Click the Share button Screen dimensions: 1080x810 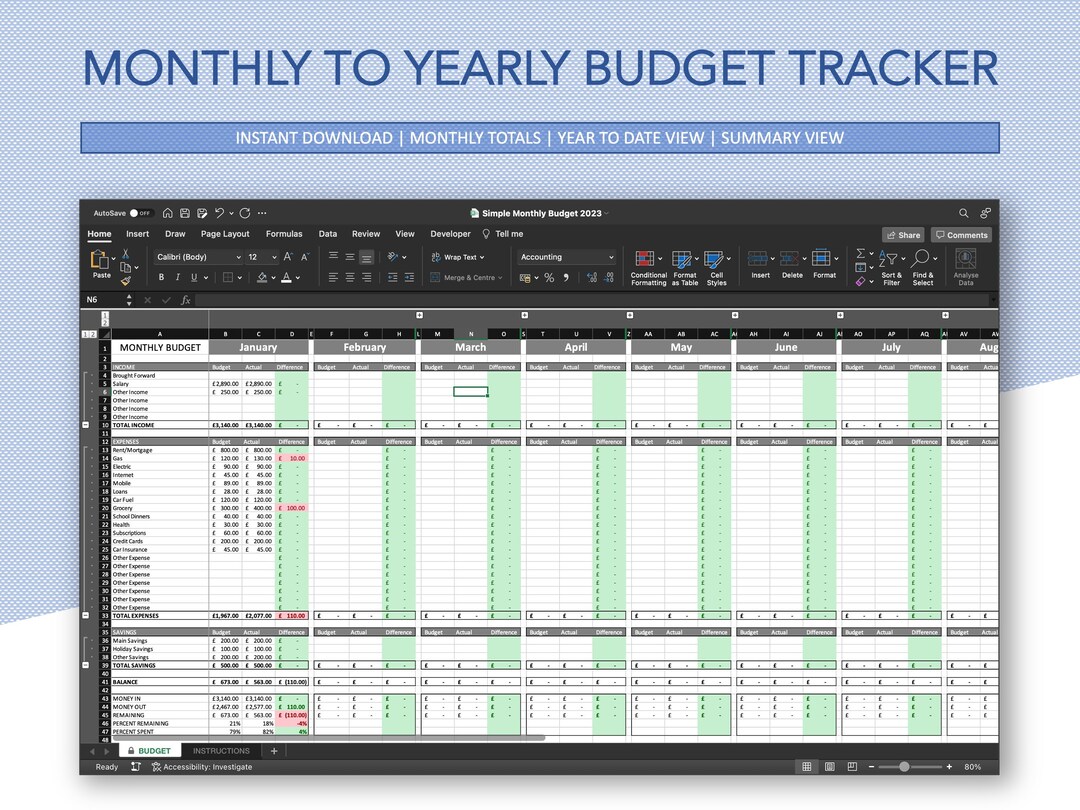point(903,234)
